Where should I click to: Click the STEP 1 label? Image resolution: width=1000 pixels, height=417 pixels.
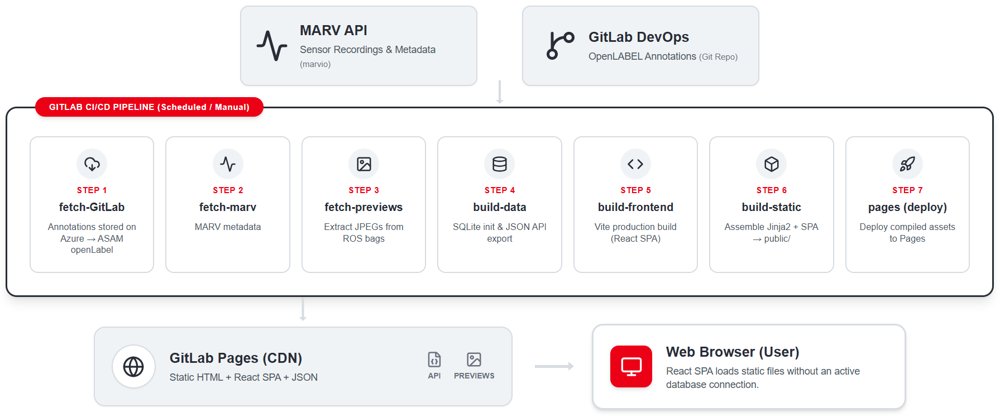92,190
